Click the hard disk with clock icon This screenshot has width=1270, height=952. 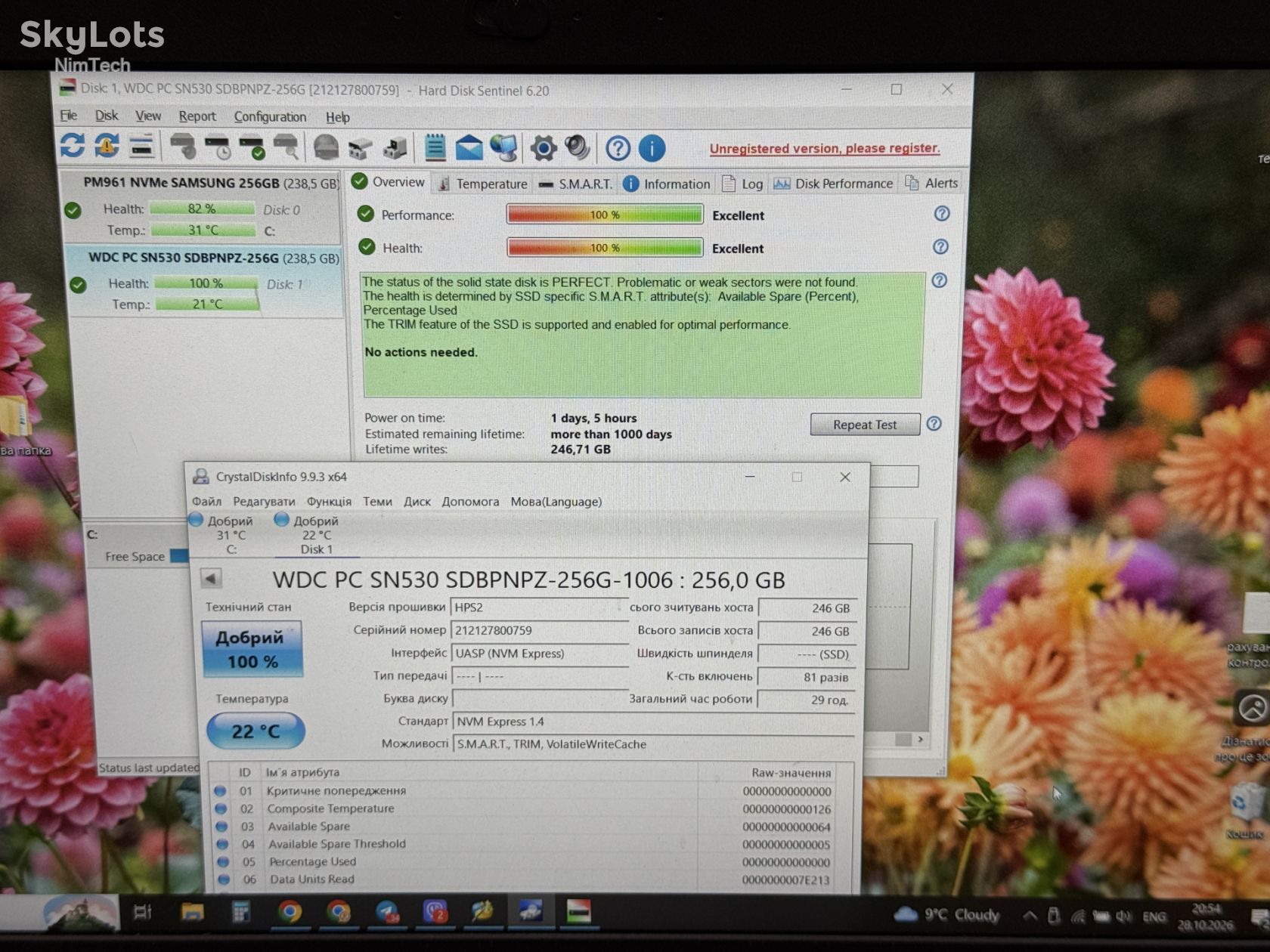tap(218, 147)
